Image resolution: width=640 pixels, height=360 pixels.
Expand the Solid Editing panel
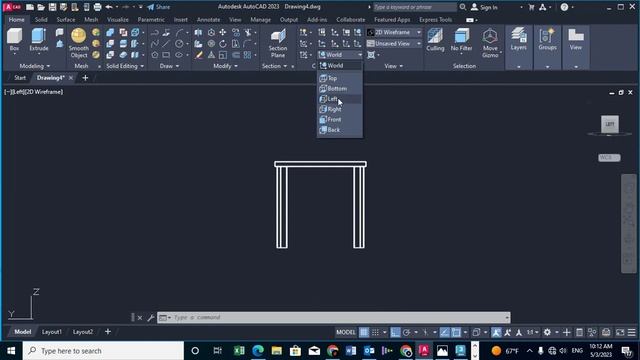click(x=125, y=66)
